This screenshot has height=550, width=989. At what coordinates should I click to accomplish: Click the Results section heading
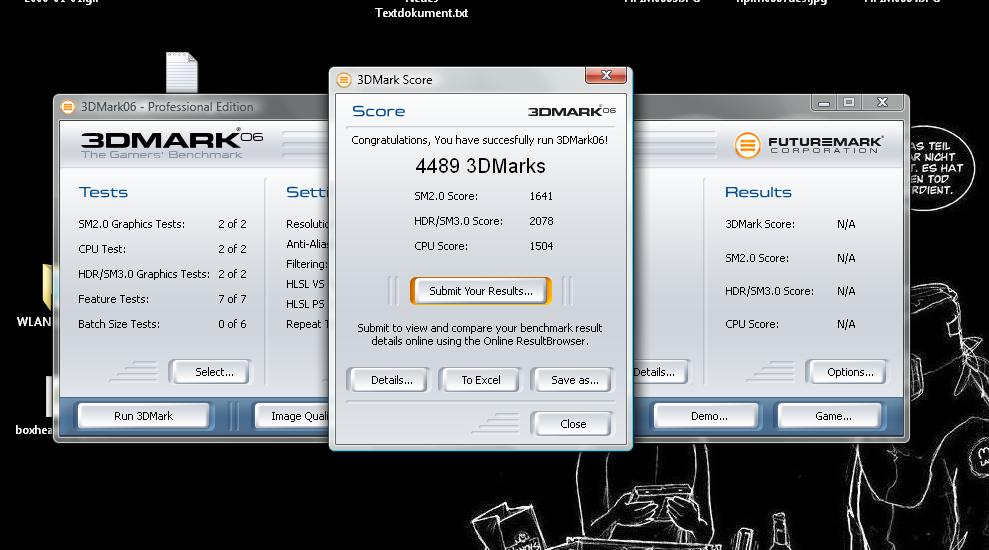758,192
